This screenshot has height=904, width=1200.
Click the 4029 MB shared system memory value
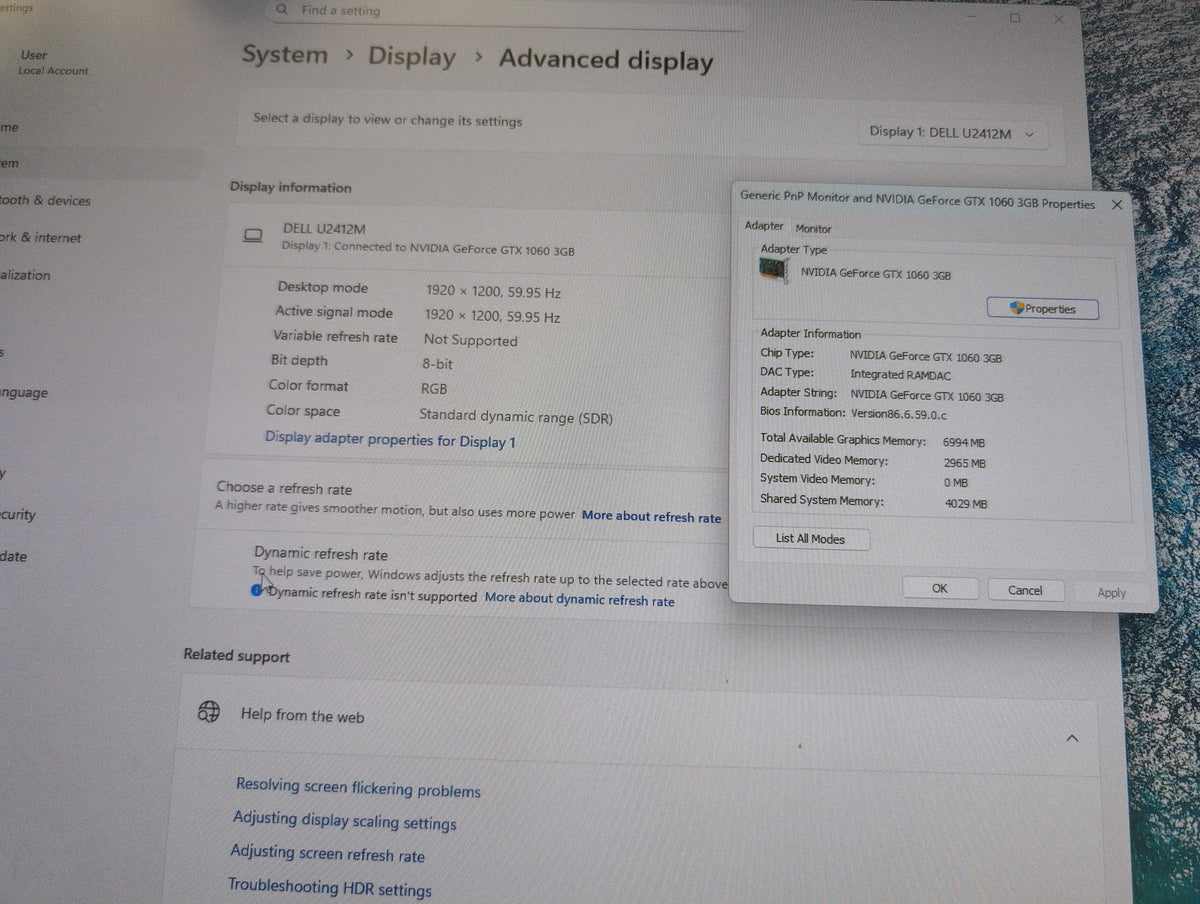pyautogui.click(x=966, y=504)
